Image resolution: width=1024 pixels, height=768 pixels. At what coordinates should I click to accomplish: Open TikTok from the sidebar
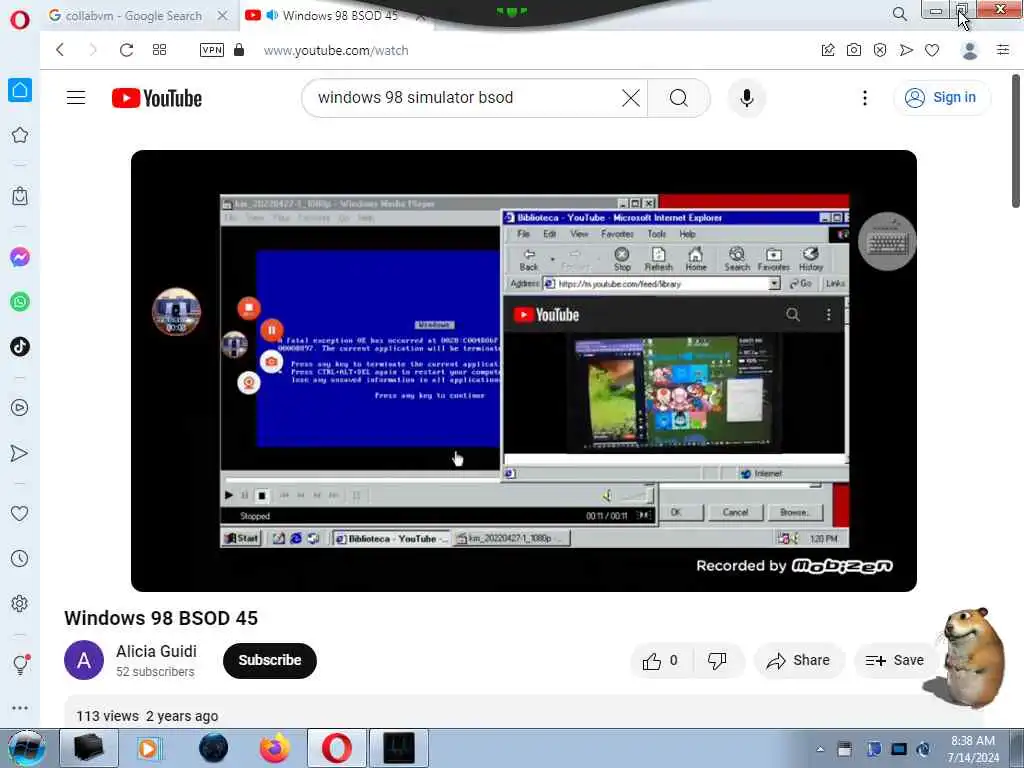[x=20, y=347]
